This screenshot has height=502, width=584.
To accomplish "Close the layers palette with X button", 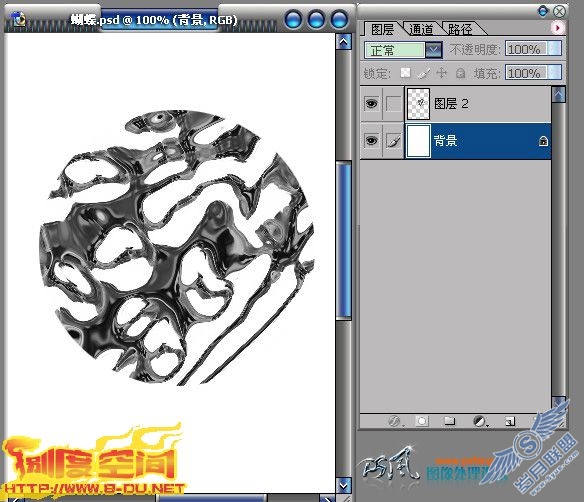I will tap(559, 11).
